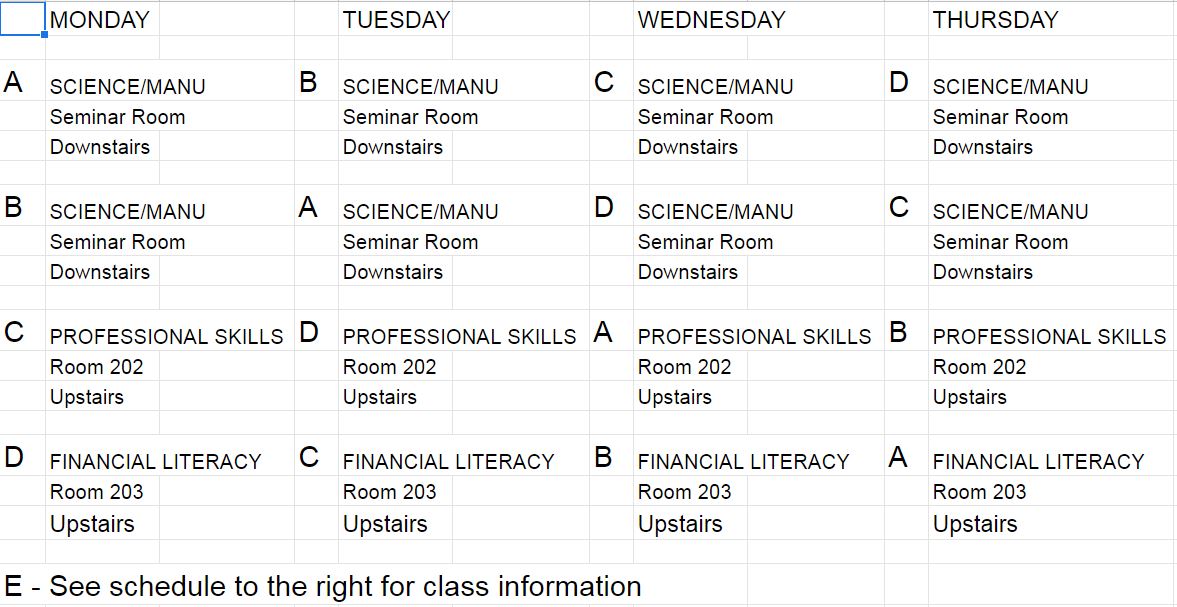This screenshot has height=607, width=1177.
Task: Select the THURSDAY header cell
Action: click(x=995, y=20)
